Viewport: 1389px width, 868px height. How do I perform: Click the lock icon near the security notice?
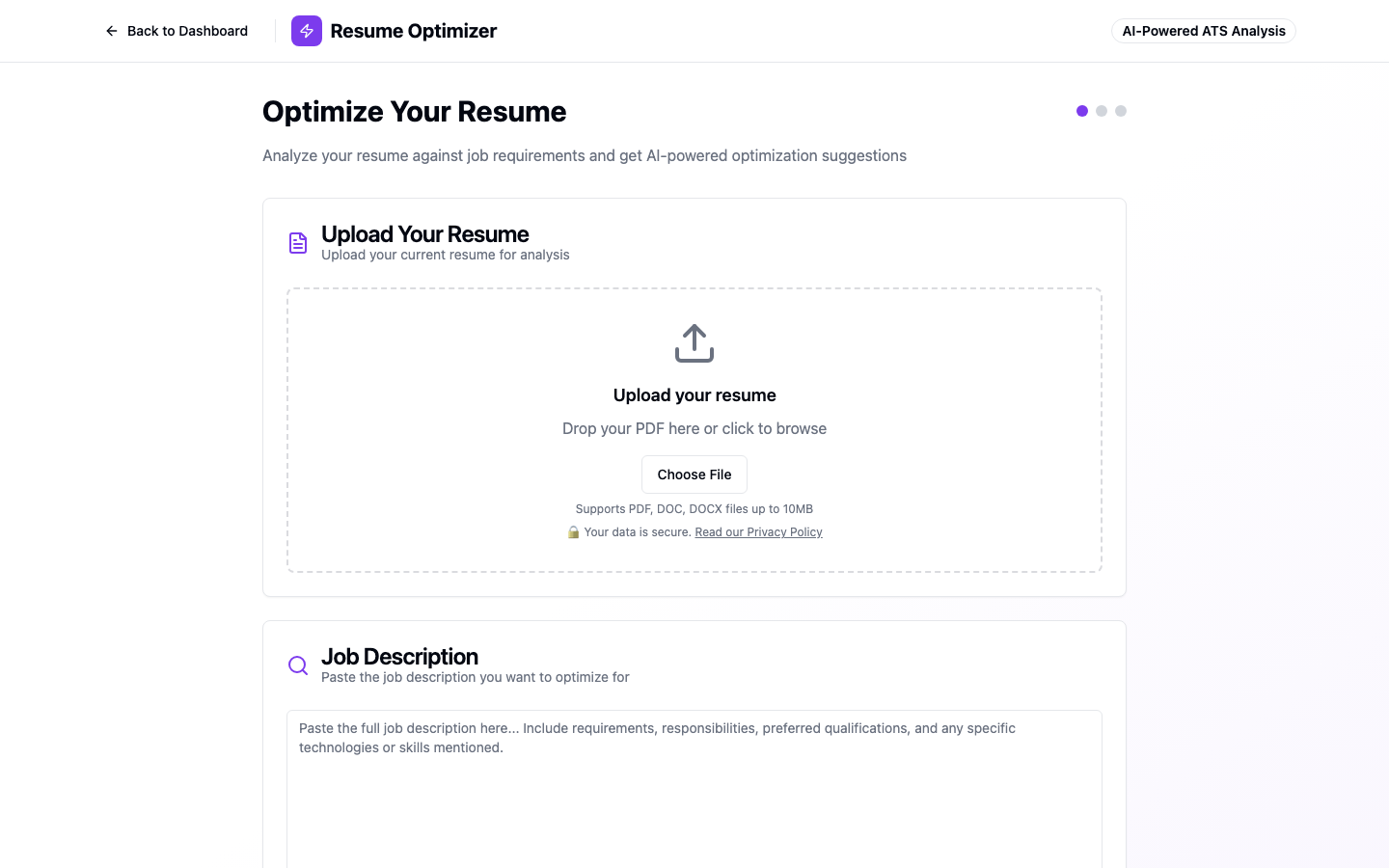(573, 531)
